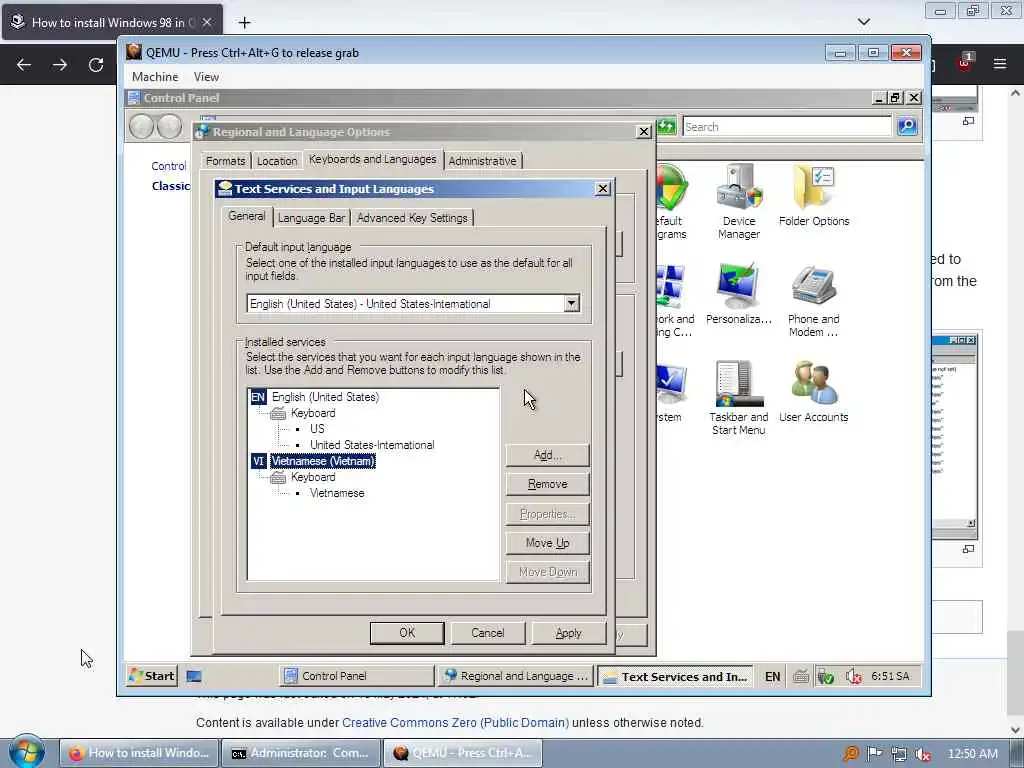
Task: Reload the browser page
Action: point(96,65)
